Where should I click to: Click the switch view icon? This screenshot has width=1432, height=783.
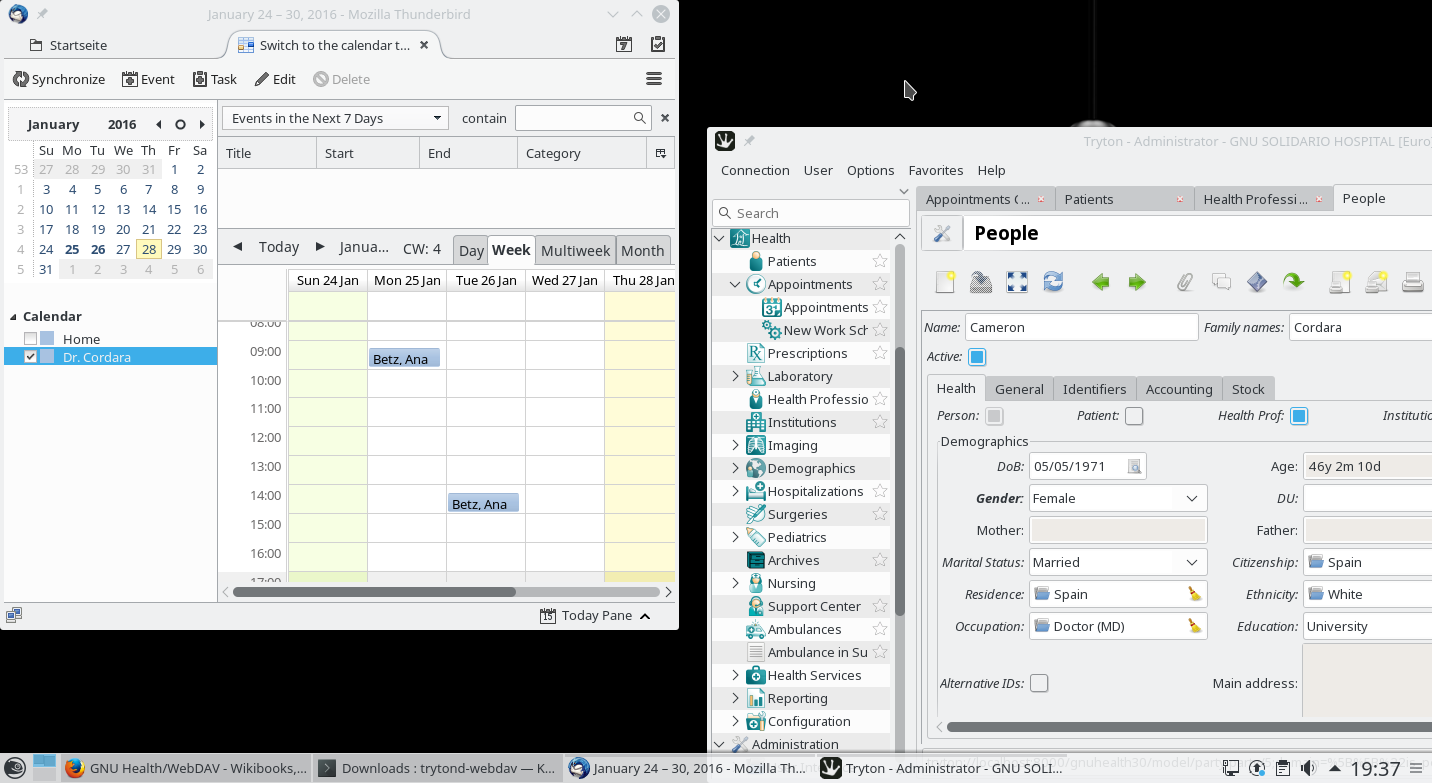point(1017,282)
